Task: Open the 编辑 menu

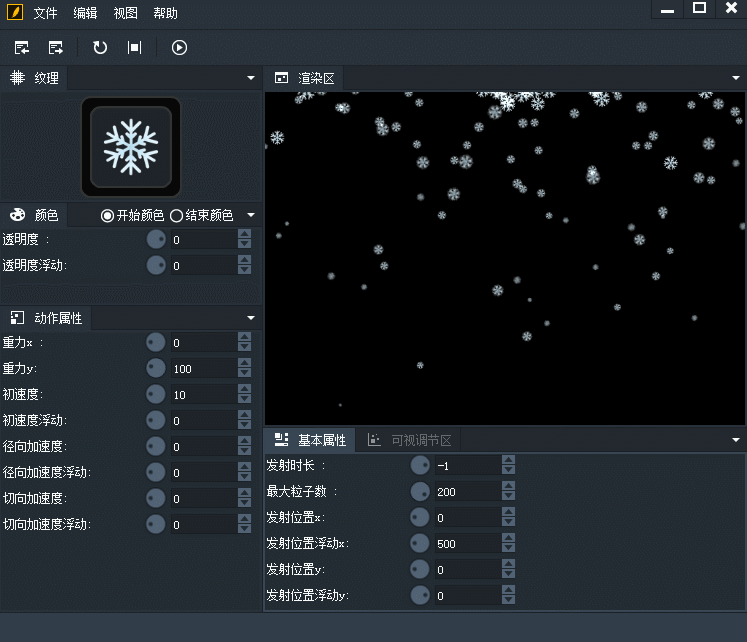Action: (x=85, y=13)
